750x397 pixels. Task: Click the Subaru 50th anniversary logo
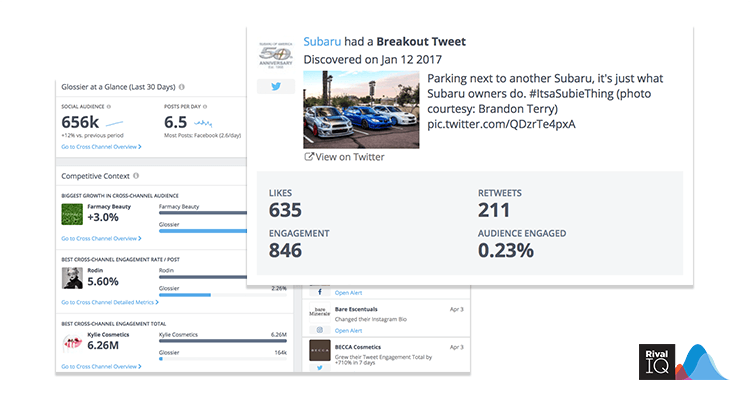point(276,55)
